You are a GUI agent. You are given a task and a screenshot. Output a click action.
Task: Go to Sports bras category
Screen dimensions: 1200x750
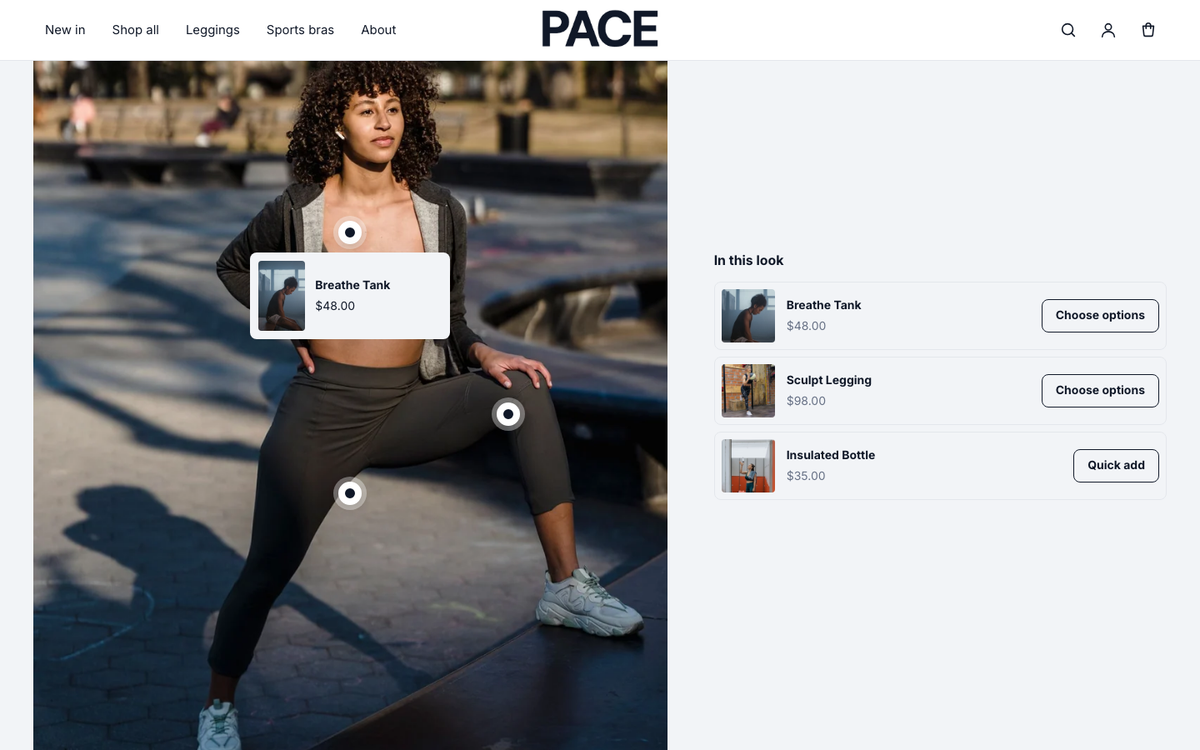click(300, 30)
